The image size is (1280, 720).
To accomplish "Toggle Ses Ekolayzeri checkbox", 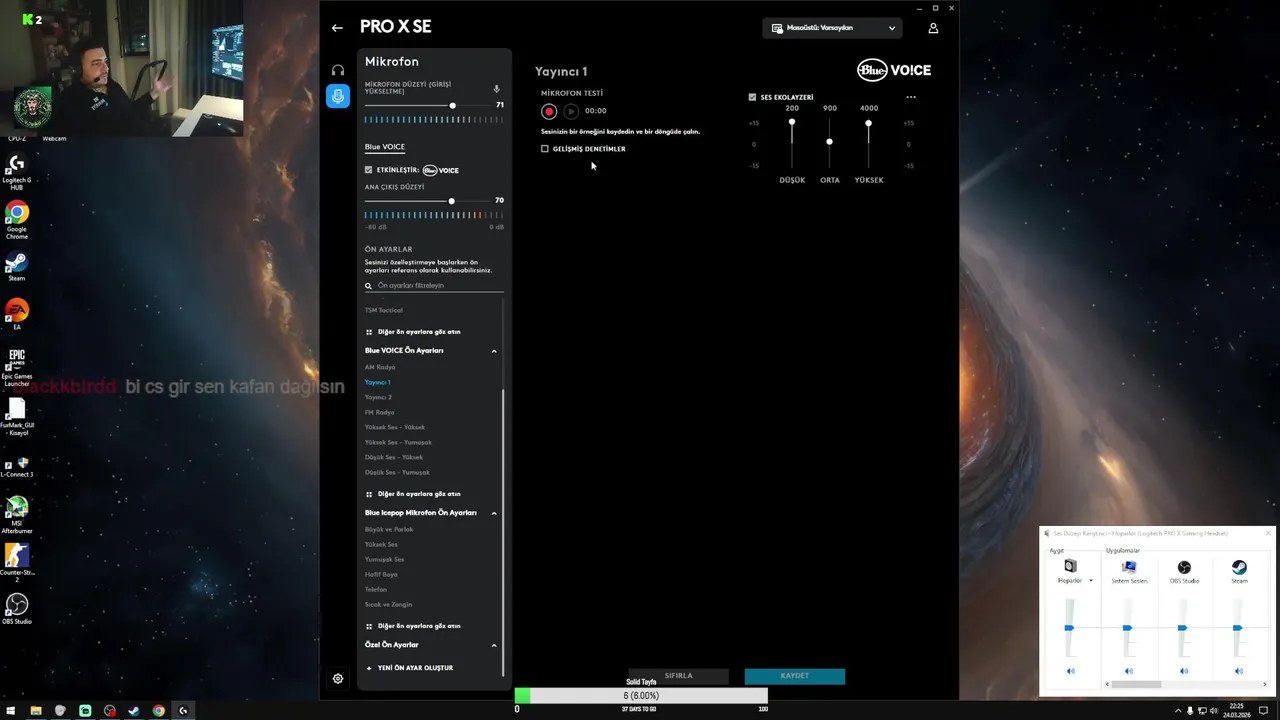I will point(752,97).
